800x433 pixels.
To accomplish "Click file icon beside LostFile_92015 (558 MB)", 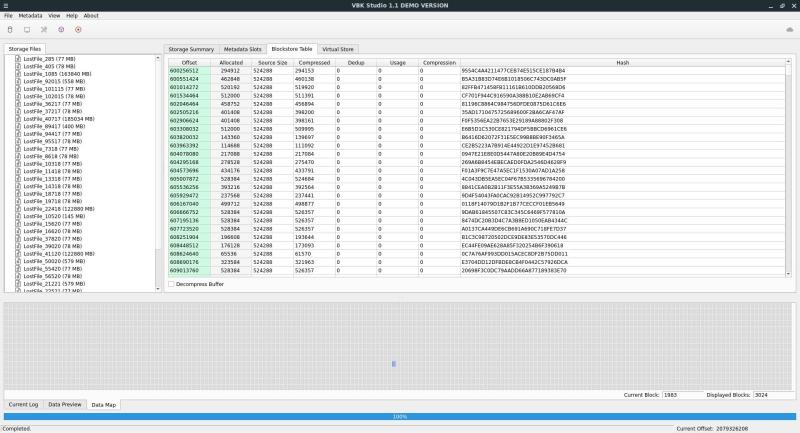I will point(18,81).
